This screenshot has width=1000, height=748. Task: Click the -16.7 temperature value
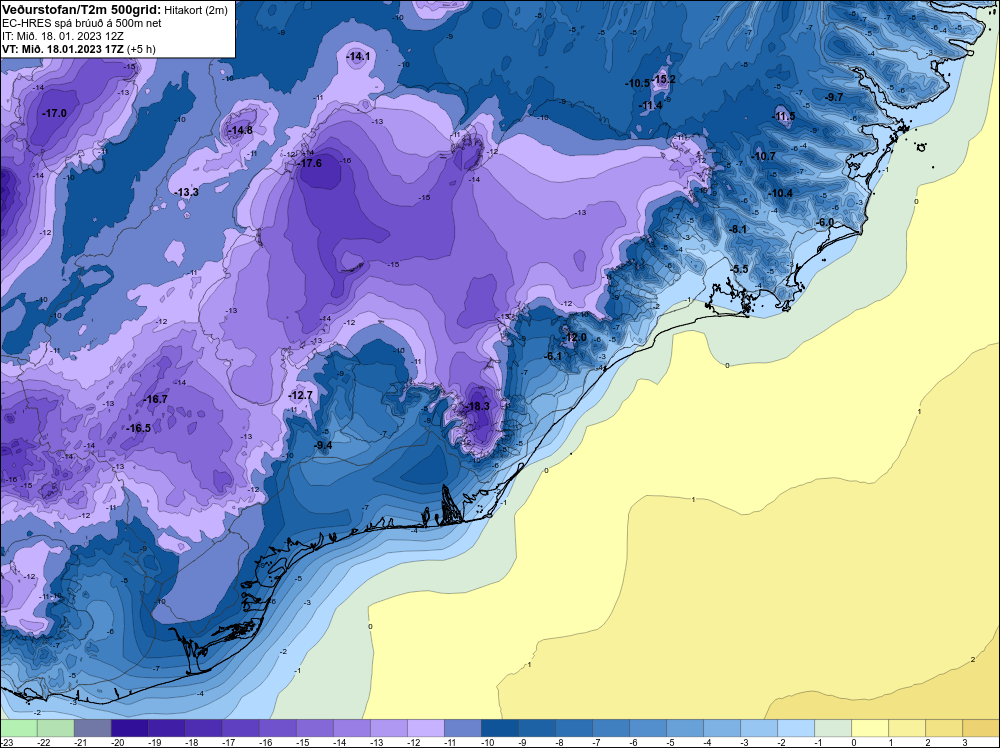tap(156, 399)
